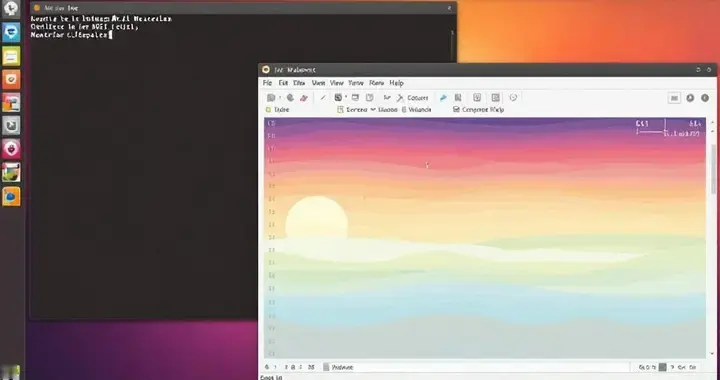Expand the arrow beside the dark square icon
Screen dimensions: 720x380
pyautogui.click(x=346, y=96)
